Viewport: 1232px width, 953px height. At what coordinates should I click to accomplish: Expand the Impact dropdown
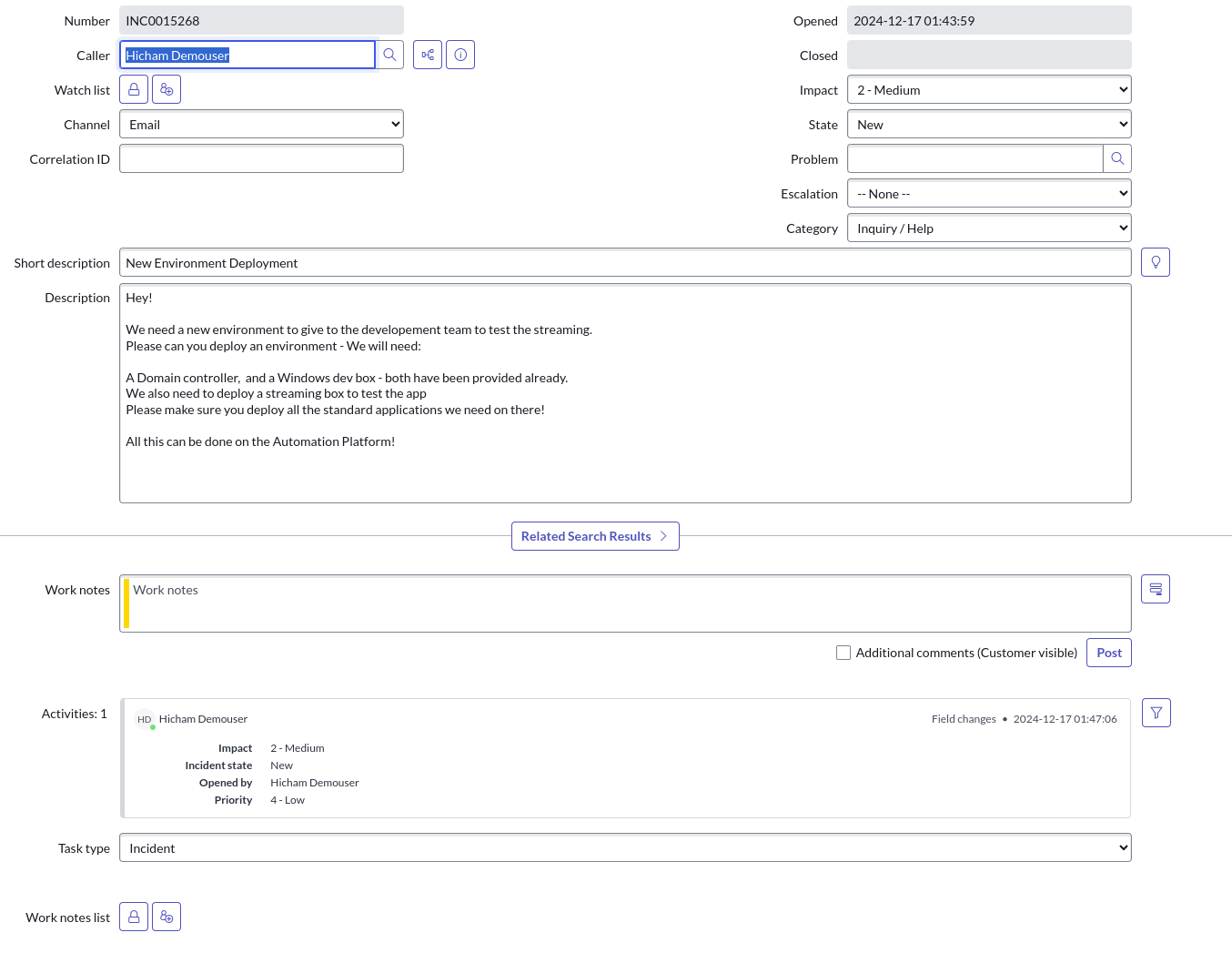click(x=989, y=89)
